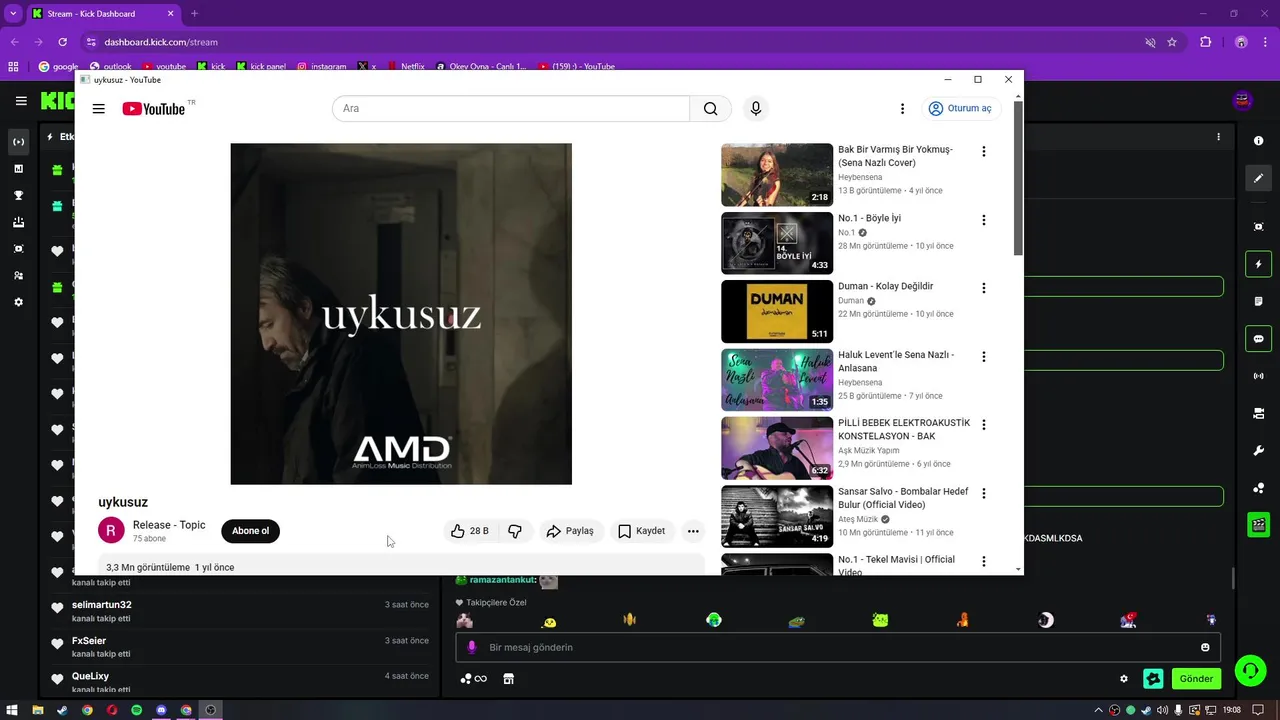Open Kick dashboard hamburger menu
Viewport: 1280px width, 720px height.
click(21, 101)
